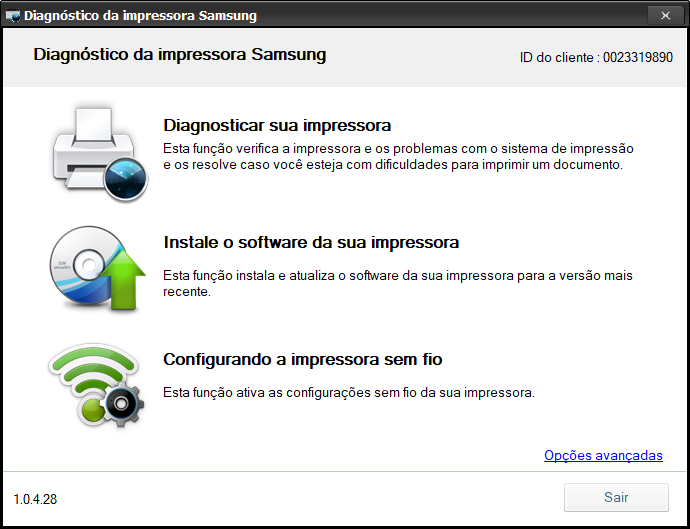Open the Opções avançadas link
This screenshot has height=529, width=690.
click(x=603, y=455)
